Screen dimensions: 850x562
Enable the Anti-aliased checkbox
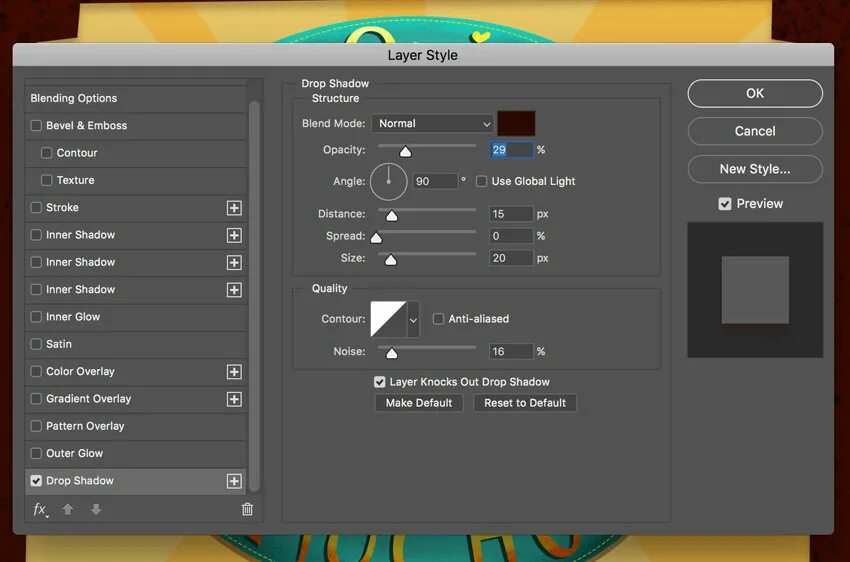438,319
